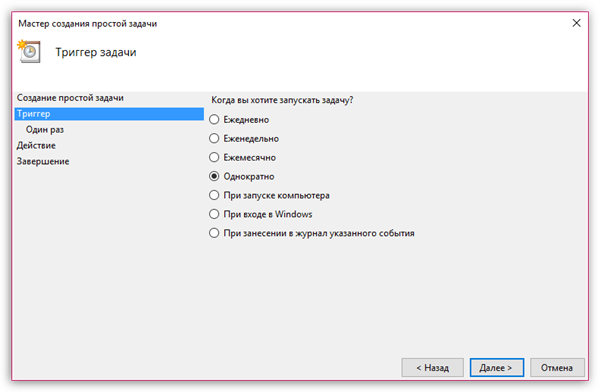
Task: Proceed with the Далее > button
Action: click(497, 368)
